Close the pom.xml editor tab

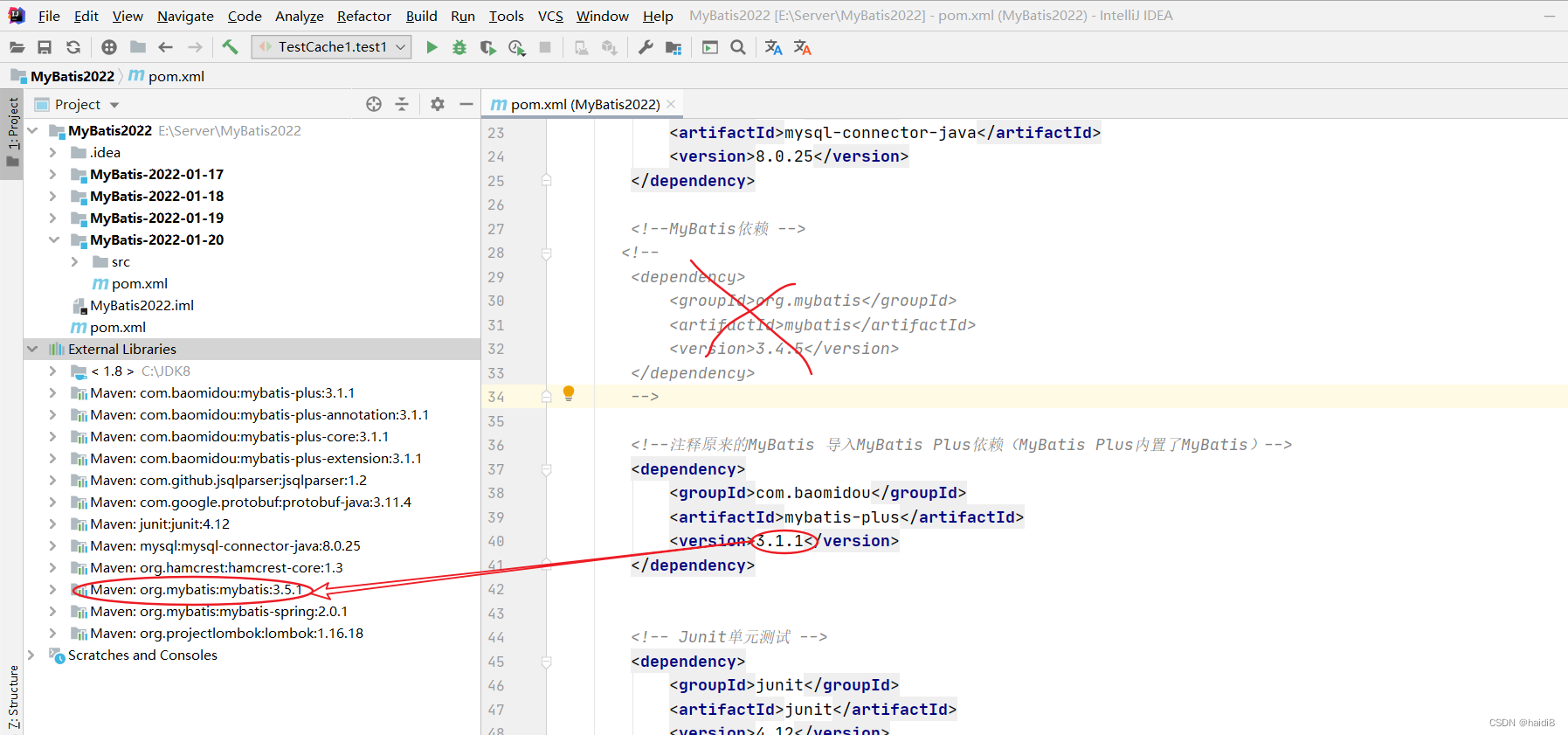pos(671,104)
